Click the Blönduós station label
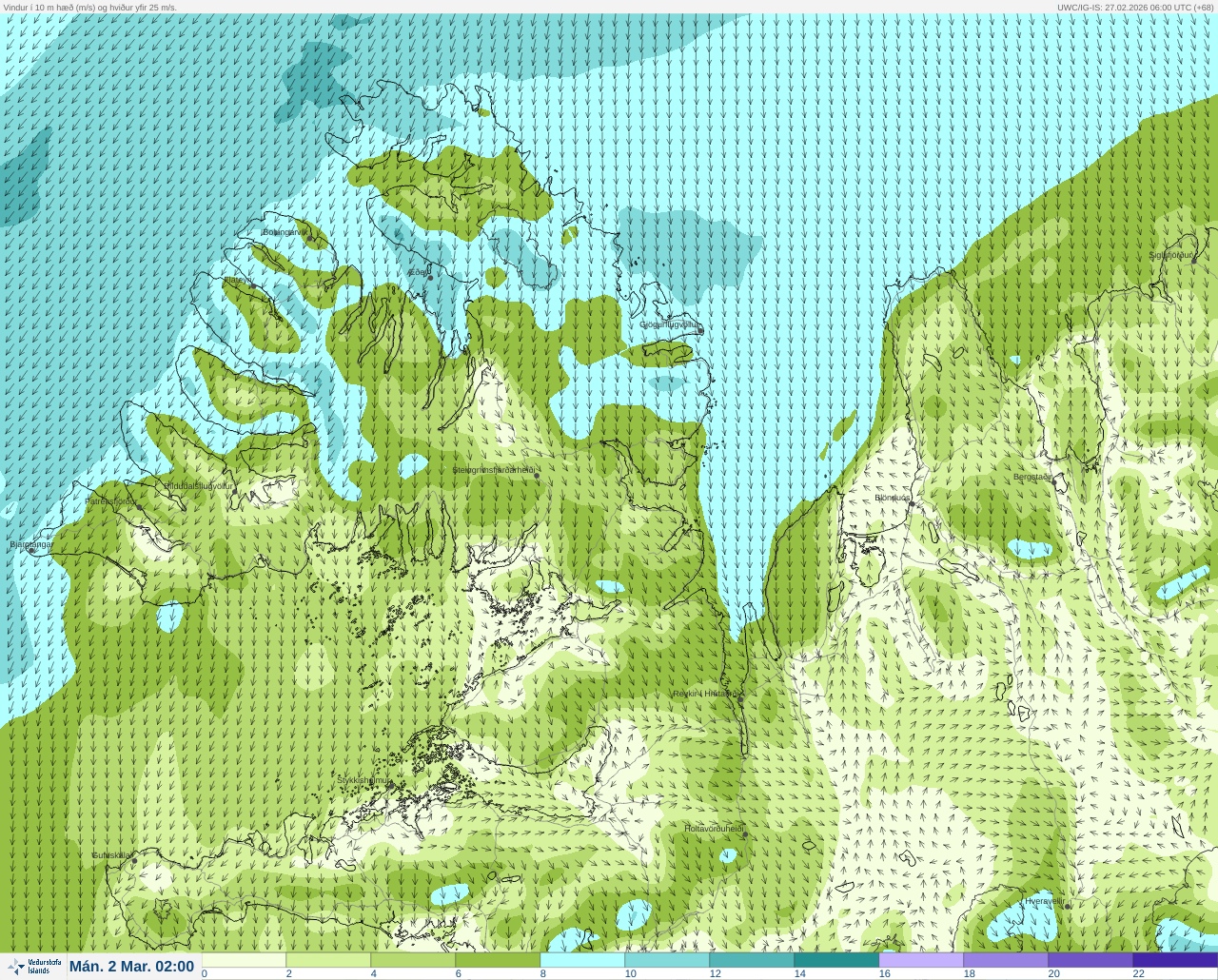The height and width of the screenshot is (980, 1218). 893,498
